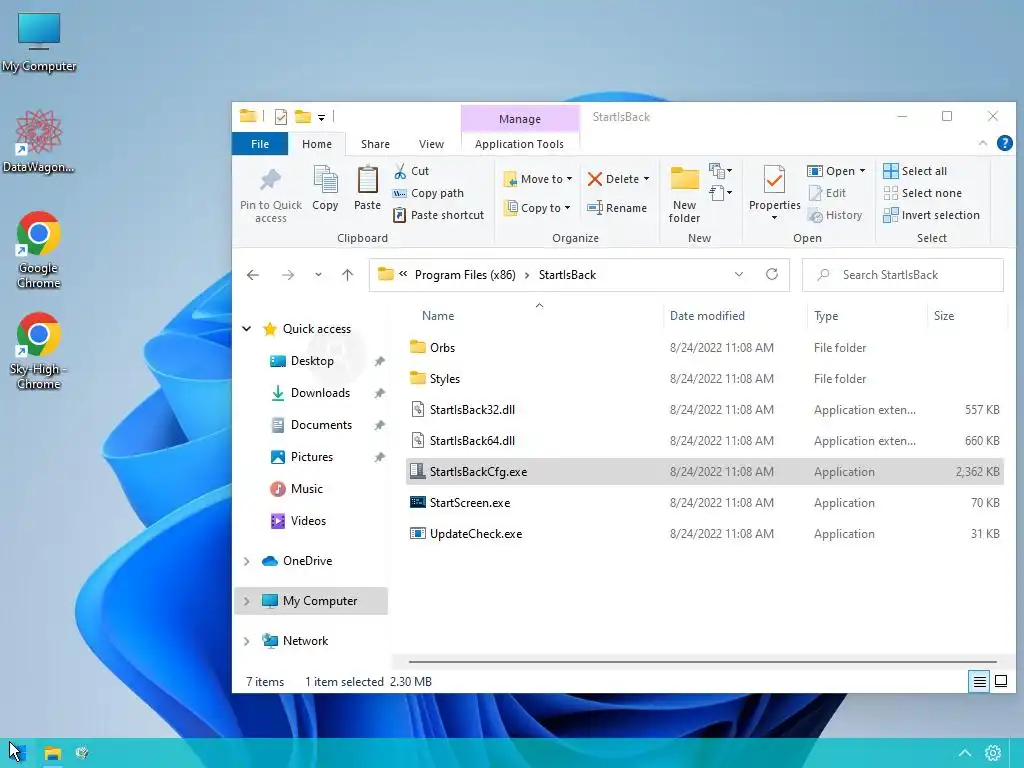Click Select none in the ribbon
Viewport: 1024px width, 768px height.
922,193
